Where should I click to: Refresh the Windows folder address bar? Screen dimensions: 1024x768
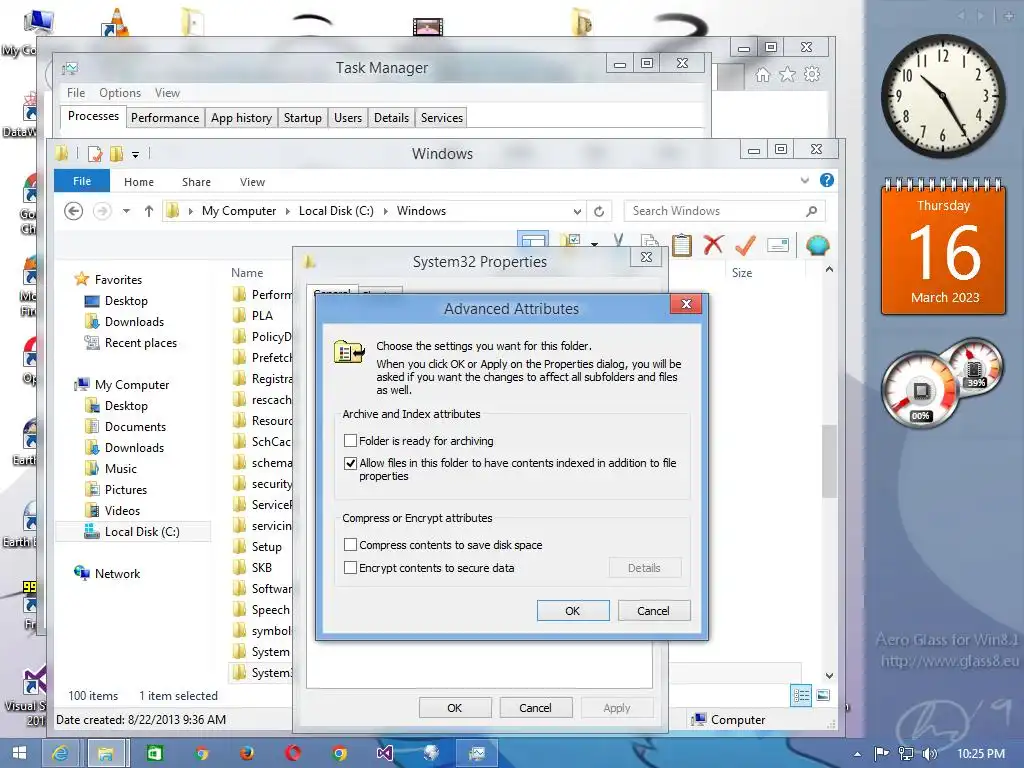point(599,211)
